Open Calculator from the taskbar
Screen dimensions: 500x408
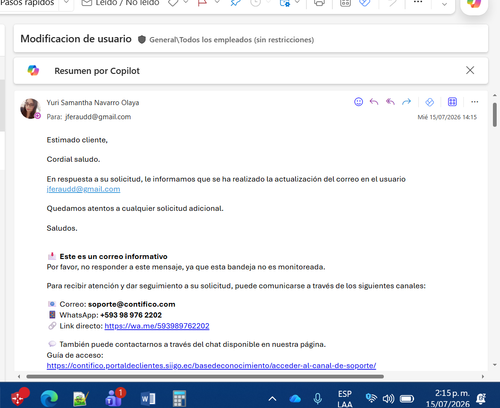[x=179, y=398]
